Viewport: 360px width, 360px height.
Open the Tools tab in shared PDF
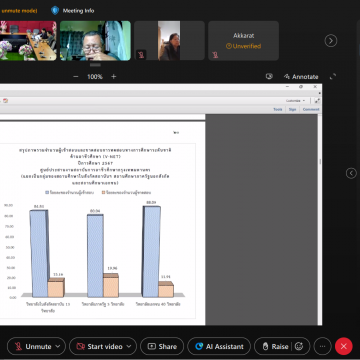(278, 109)
